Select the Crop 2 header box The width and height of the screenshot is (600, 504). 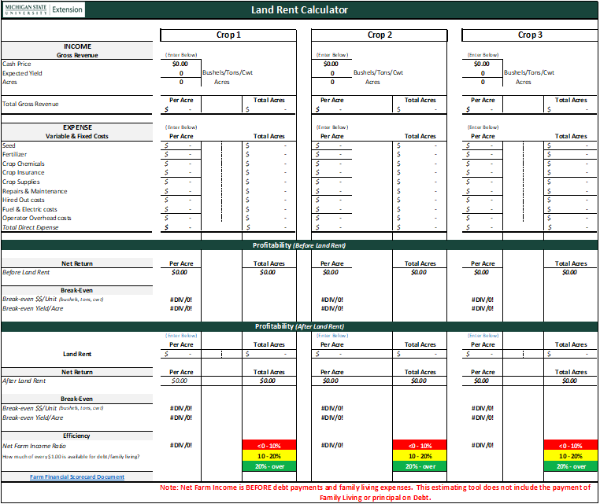click(x=379, y=35)
